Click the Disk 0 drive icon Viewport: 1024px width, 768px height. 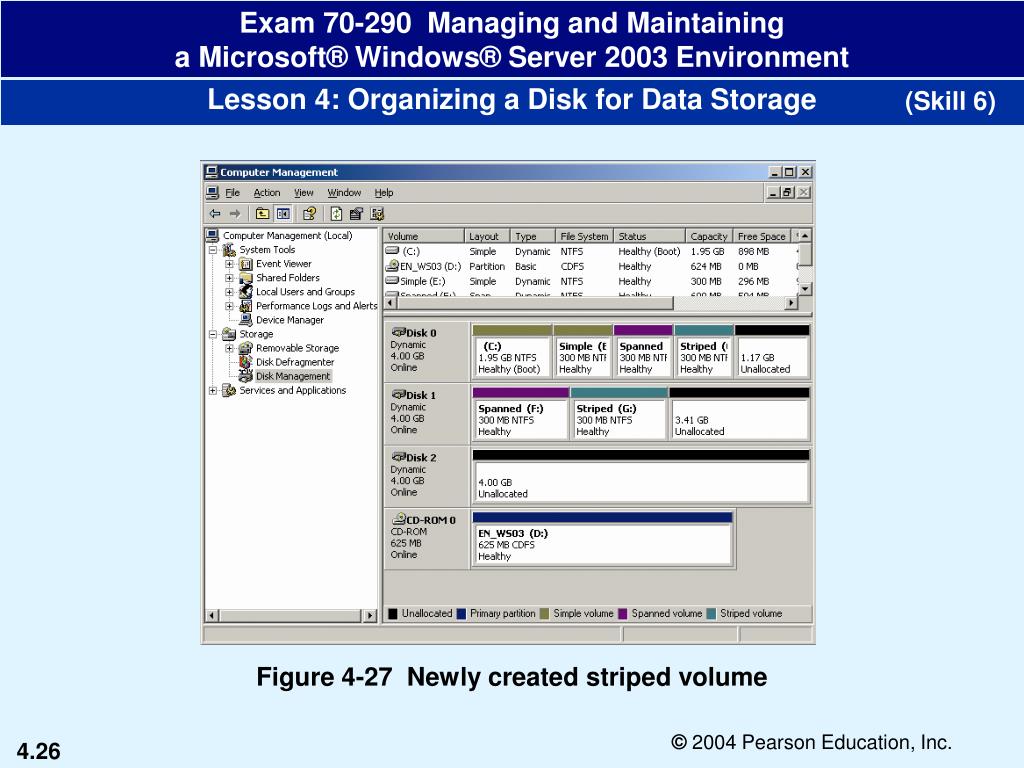click(x=398, y=332)
